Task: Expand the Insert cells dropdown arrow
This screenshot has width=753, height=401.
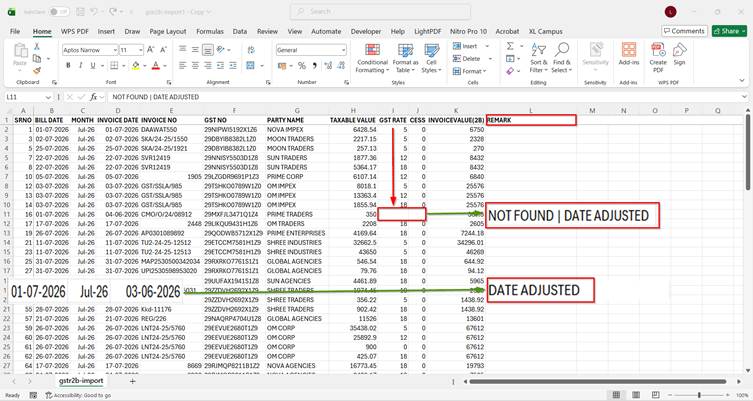Action: pyautogui.click(x=487, y=46)
